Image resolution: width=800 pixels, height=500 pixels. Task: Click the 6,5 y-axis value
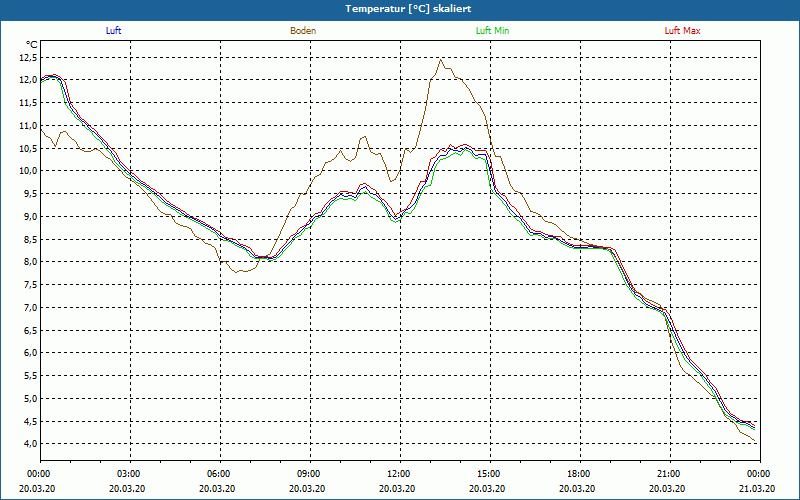pyautogui.click(x=31, y=331)
